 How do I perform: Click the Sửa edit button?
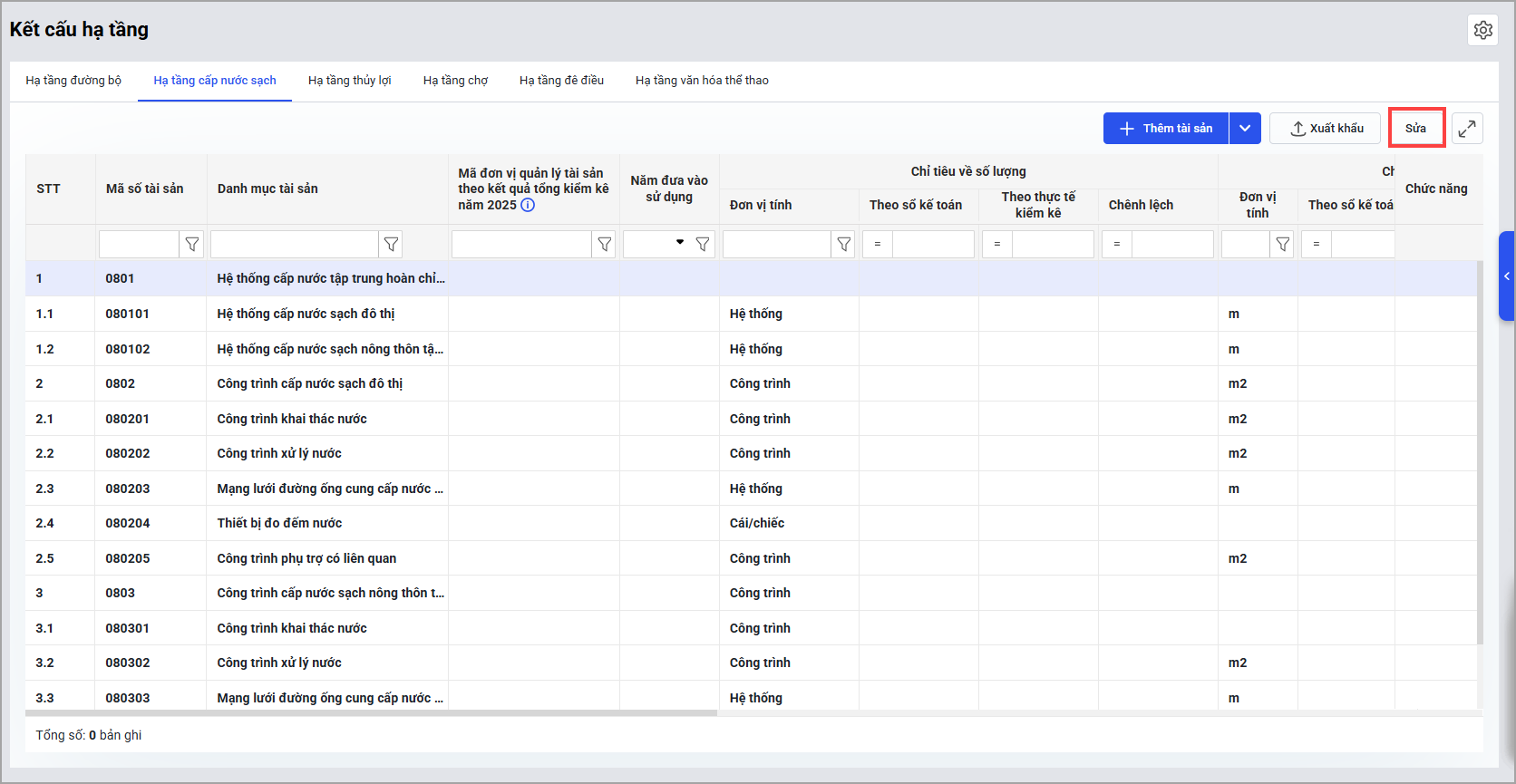pos(1415,129)
